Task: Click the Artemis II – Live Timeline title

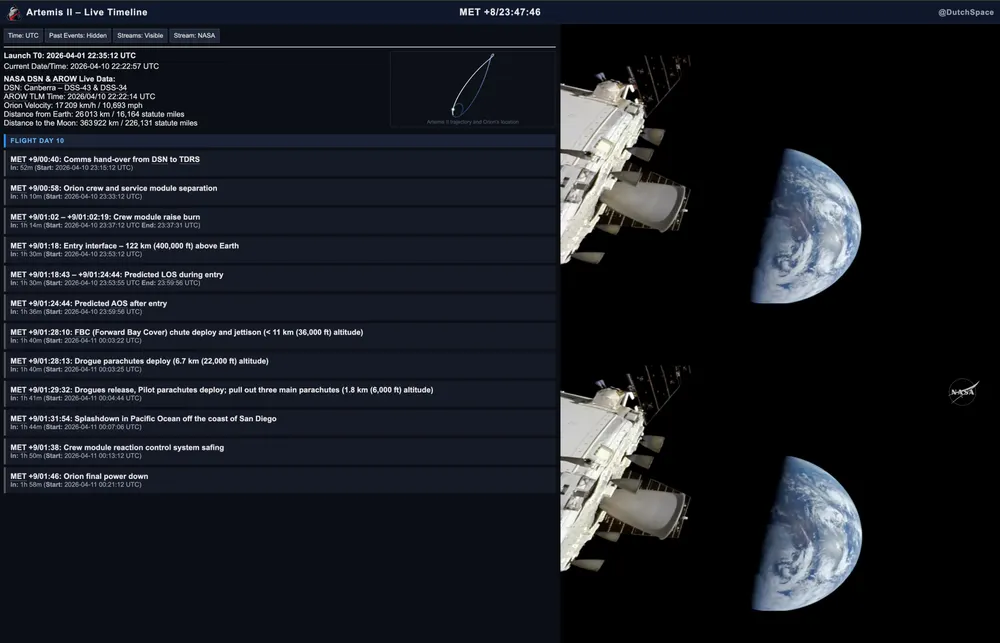Action: click(x=87, y=12)
